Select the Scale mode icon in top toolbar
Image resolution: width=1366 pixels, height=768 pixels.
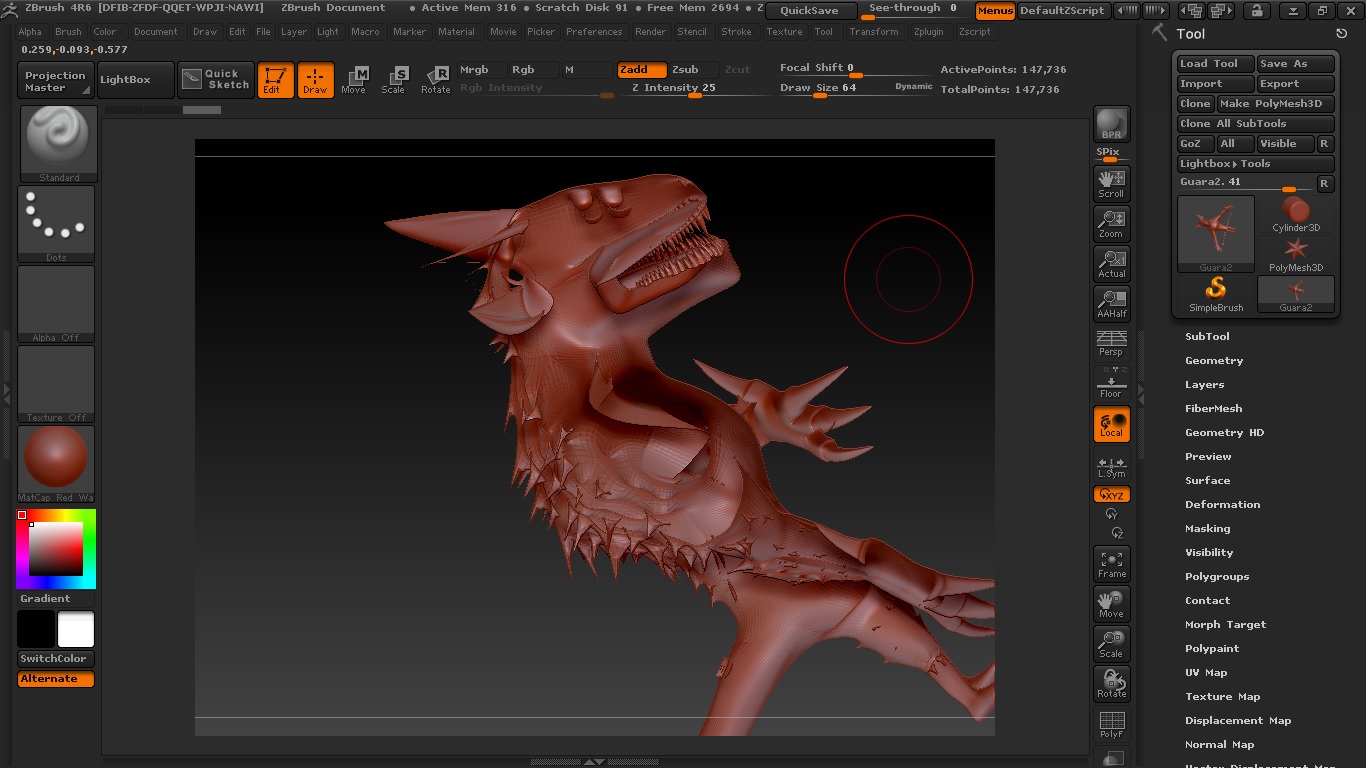[x=394, y=80]
